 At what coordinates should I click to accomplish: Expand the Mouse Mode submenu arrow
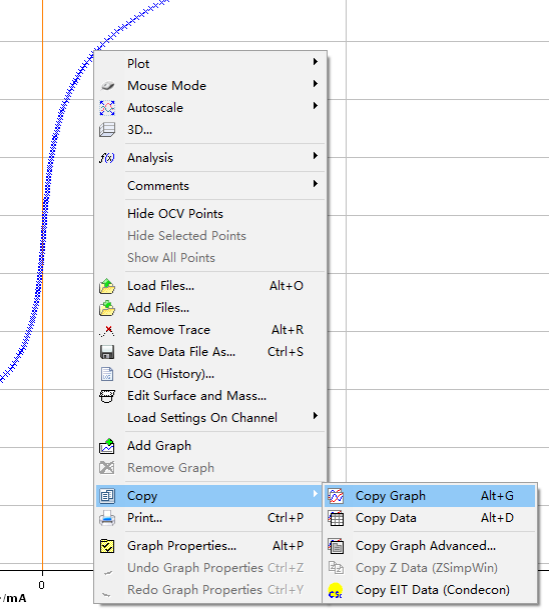[x=315, y=84]
